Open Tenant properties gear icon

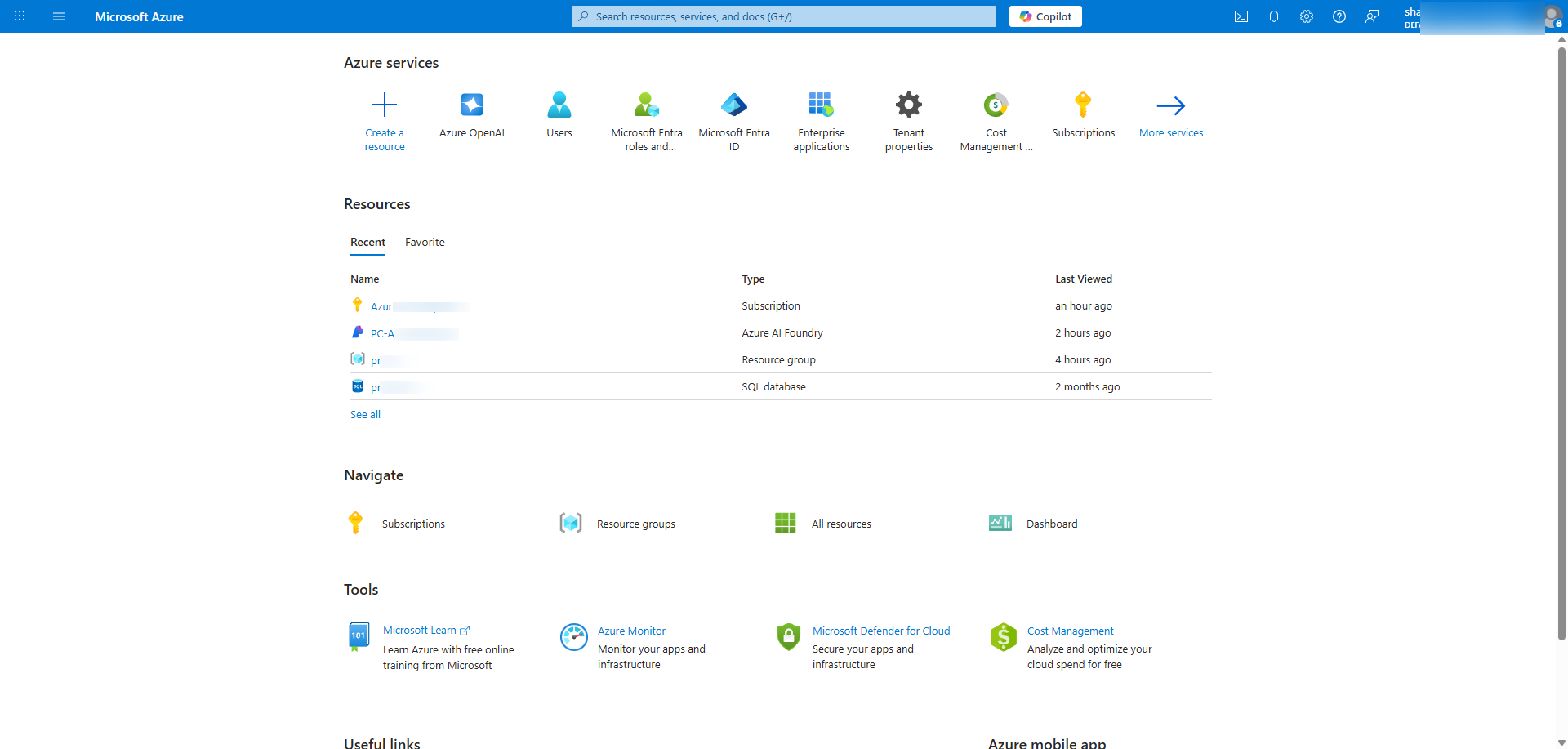(x=908, y=105)
